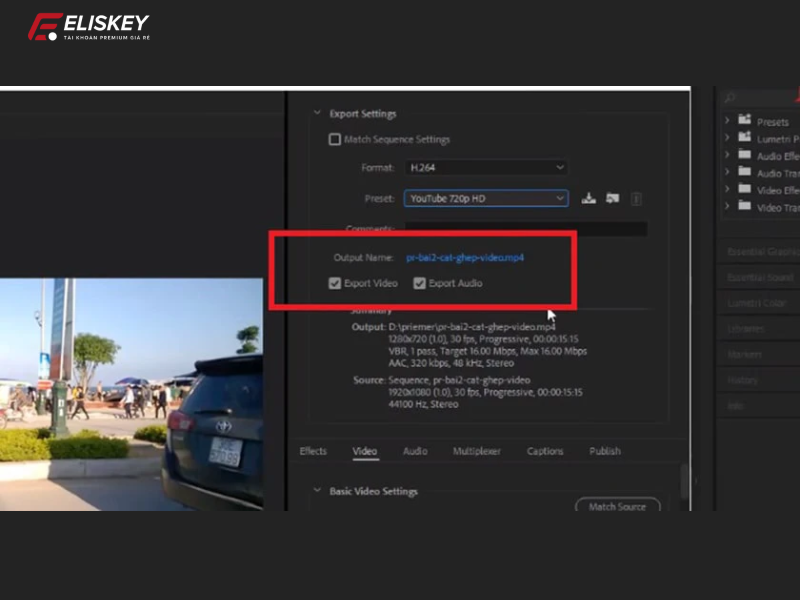
Task: Save the current export preset
Action: tap(588, 198)
